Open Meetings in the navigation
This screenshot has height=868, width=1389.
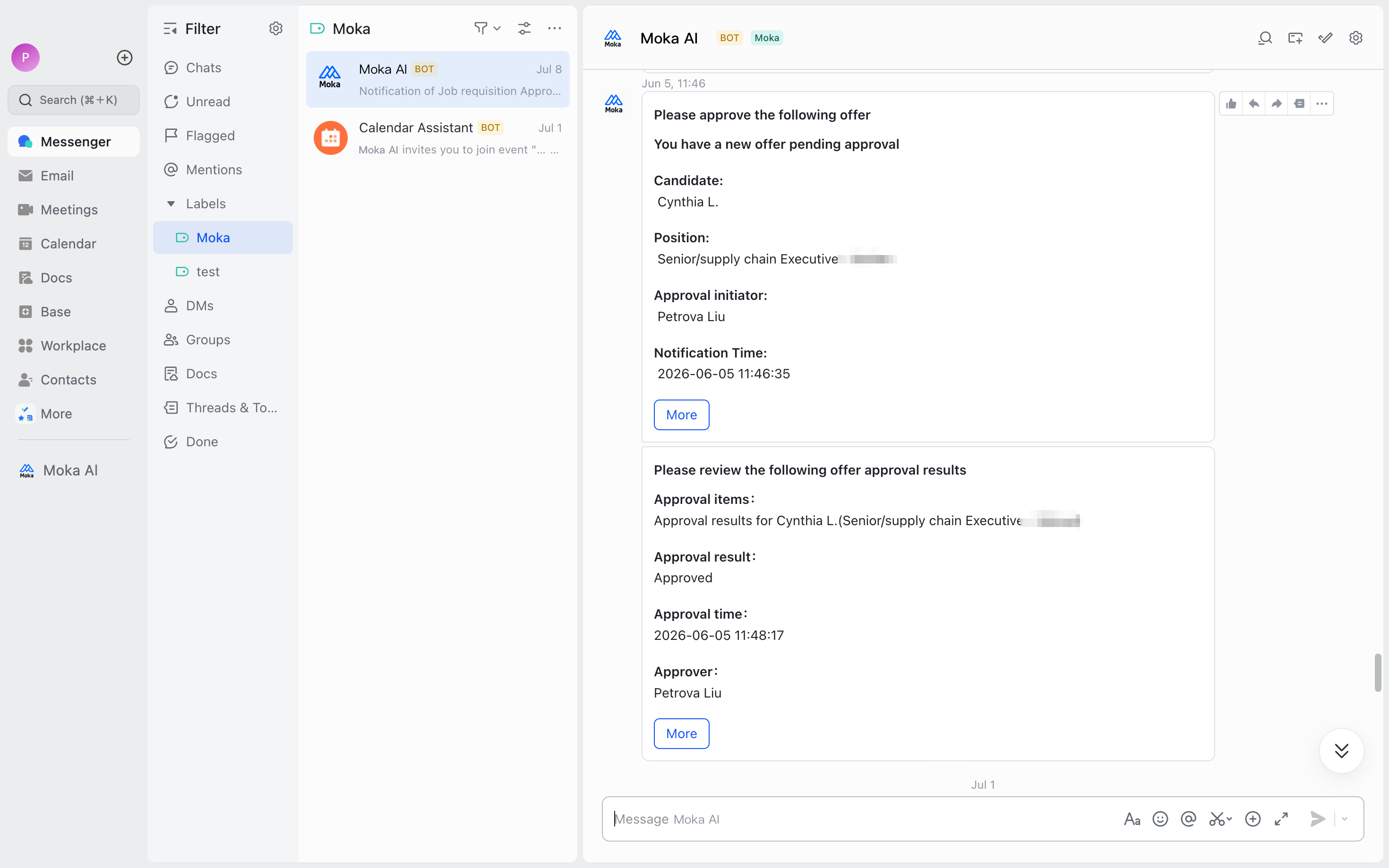pyautogui.click(x=74, y=210)
